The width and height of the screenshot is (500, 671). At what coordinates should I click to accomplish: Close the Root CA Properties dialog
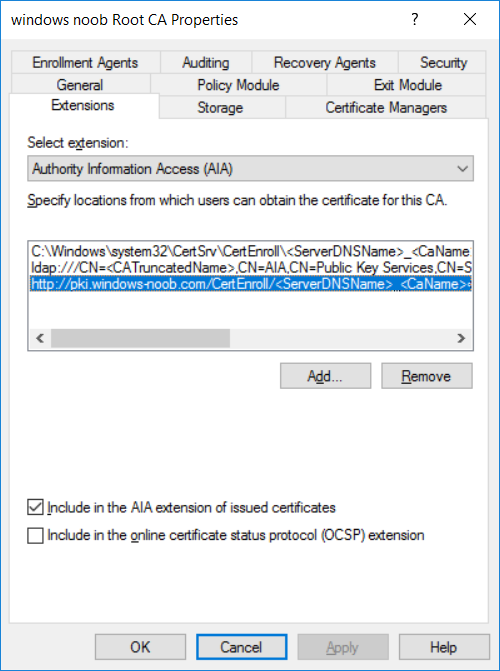470,19
